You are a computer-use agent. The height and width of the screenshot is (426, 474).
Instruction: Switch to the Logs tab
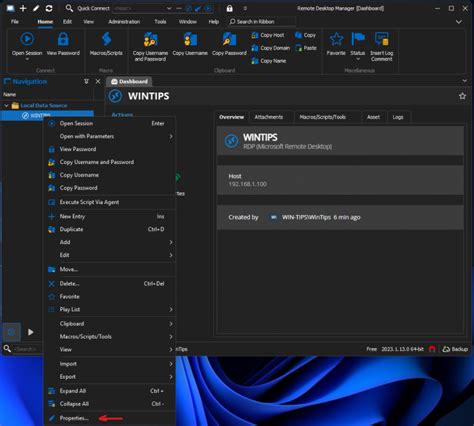pyautogui.click(x=398, y=117)
